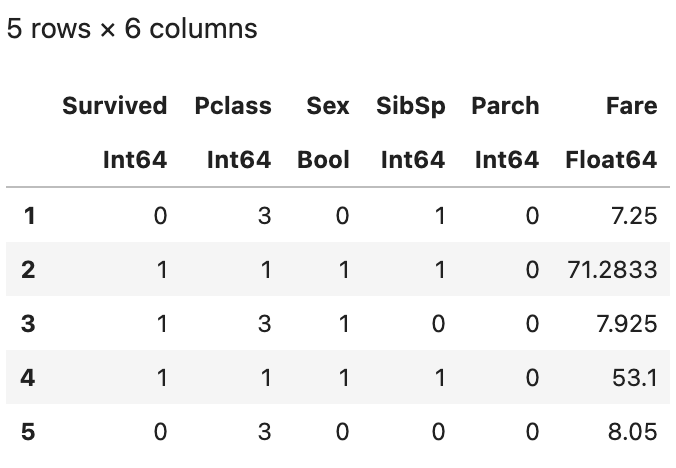Click the Sex column header
The width and height of the screenshot is (676, 468).
coord(328,106)
